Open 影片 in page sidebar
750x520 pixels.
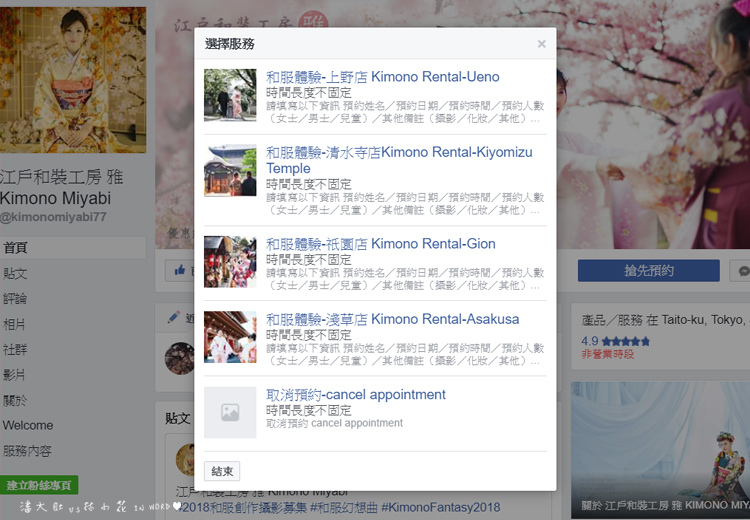point(14,375)
